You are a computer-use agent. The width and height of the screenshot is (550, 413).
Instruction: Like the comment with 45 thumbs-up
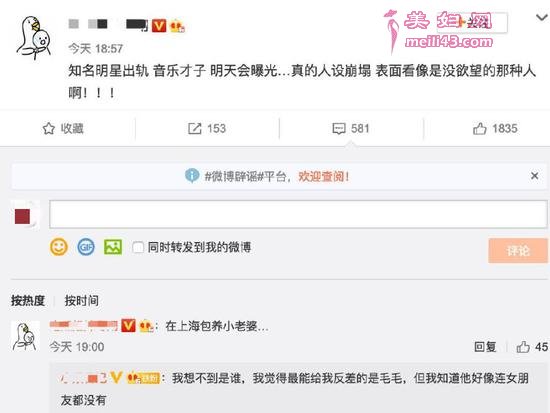pos(523,347)
